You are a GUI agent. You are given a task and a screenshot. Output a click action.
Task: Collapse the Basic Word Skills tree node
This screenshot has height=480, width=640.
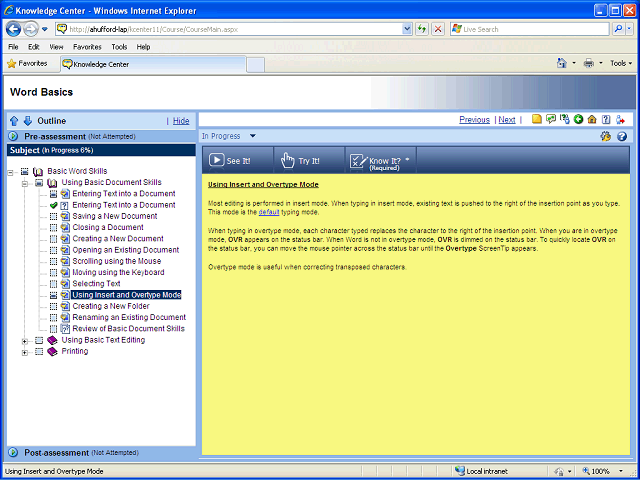point(11,173)
